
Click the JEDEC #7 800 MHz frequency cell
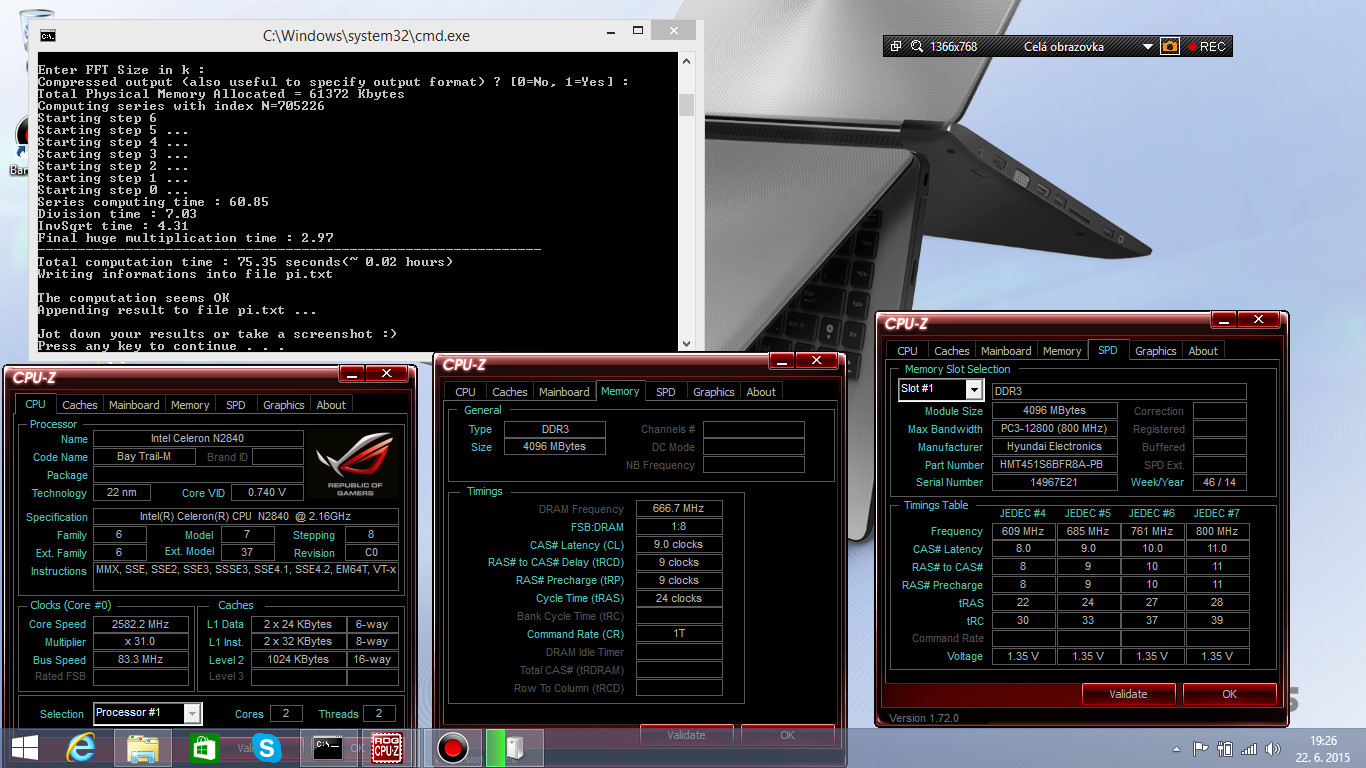pos(1217,531)
